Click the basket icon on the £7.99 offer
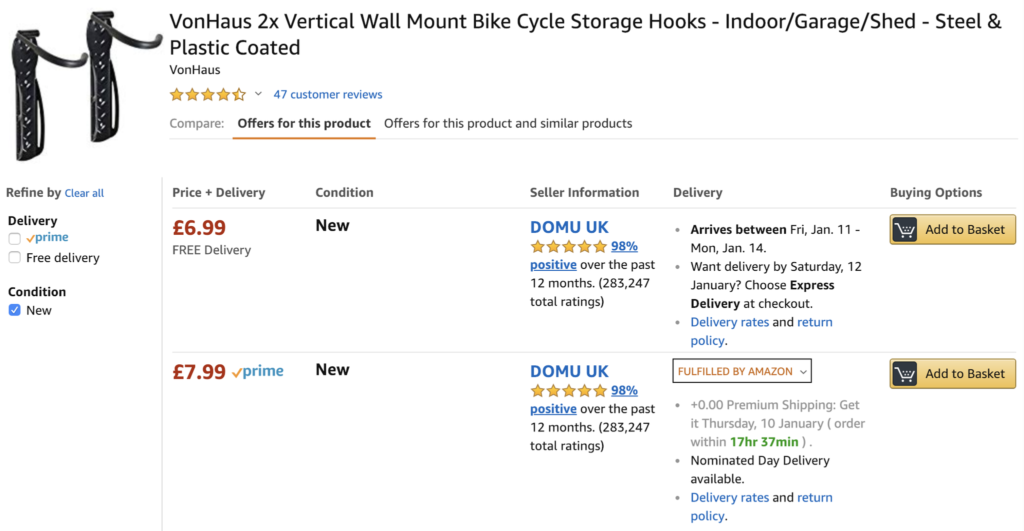Image resolution: width=1024 pixels, height=531 pixels. (x=906, y=374)
